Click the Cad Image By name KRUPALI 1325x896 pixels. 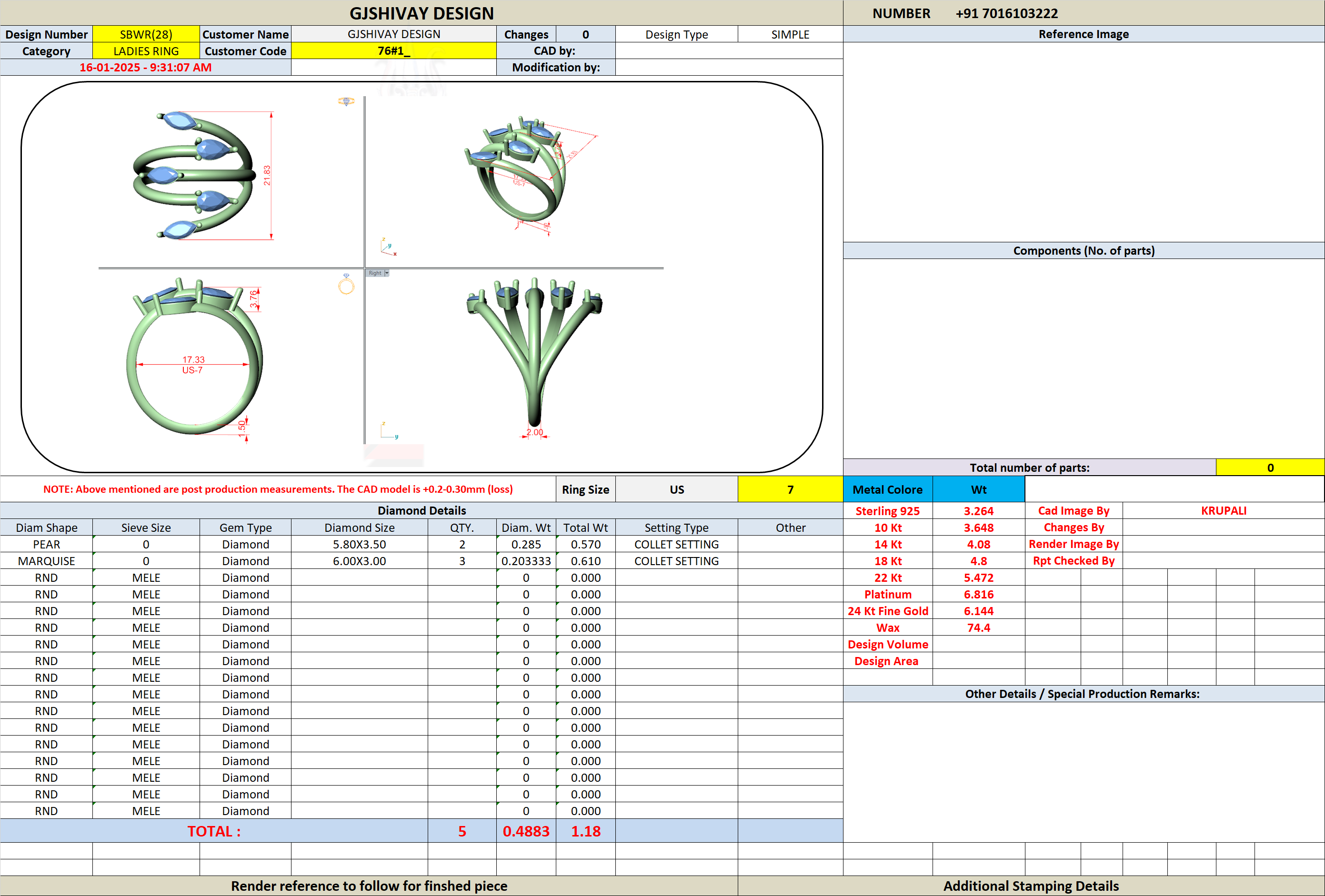tap(1224, 511)
